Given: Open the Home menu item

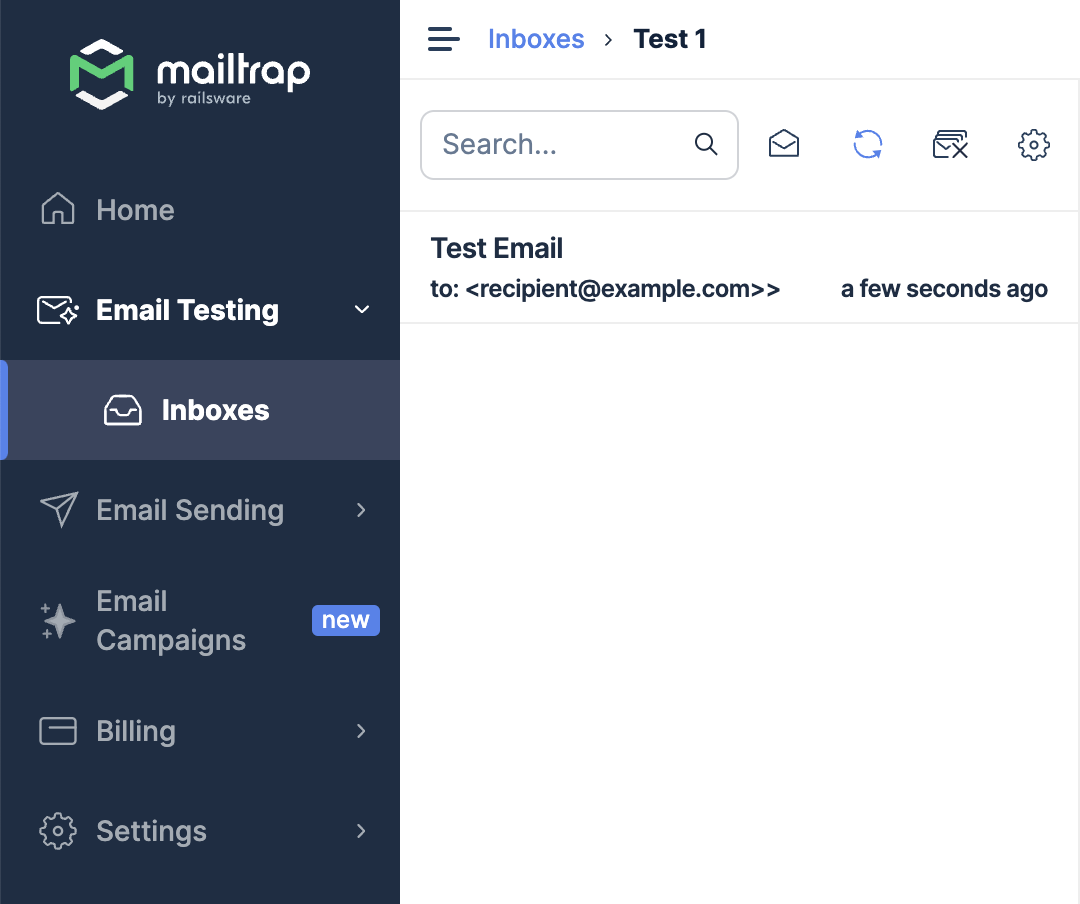Looking at the screenshot, I should click(x=135, y=210).
